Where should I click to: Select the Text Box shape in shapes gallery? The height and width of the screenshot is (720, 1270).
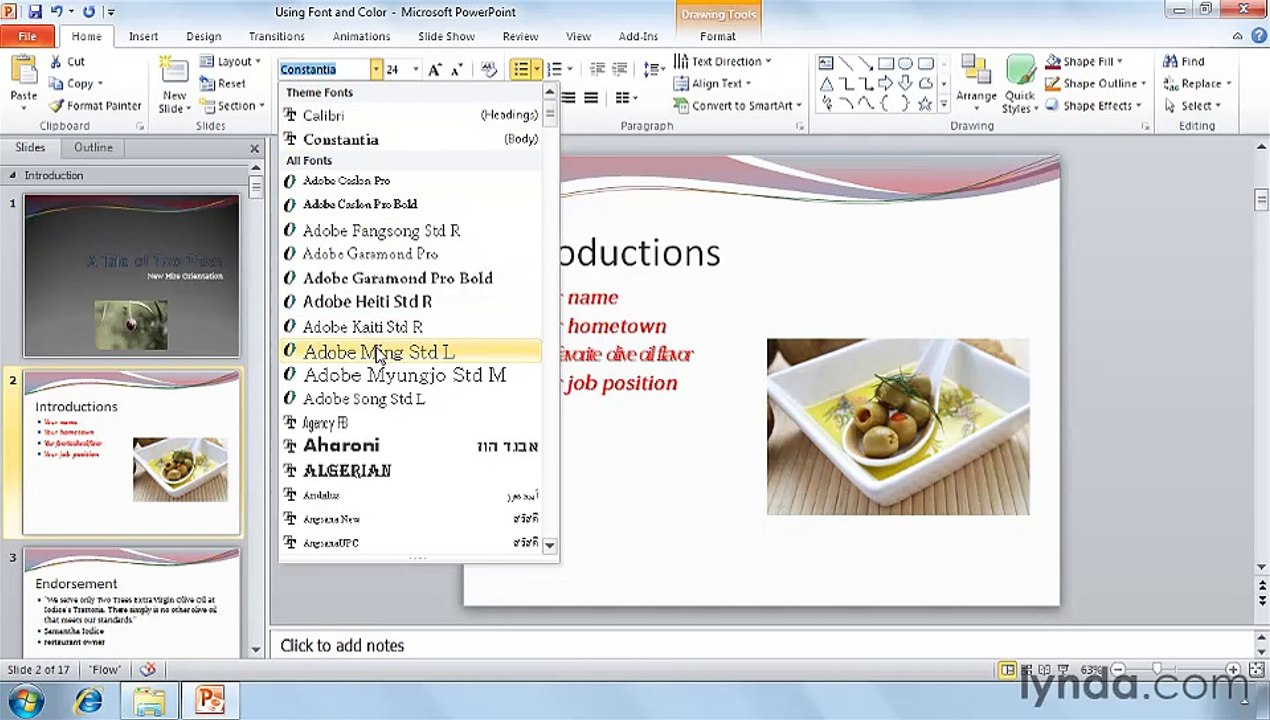826,63
